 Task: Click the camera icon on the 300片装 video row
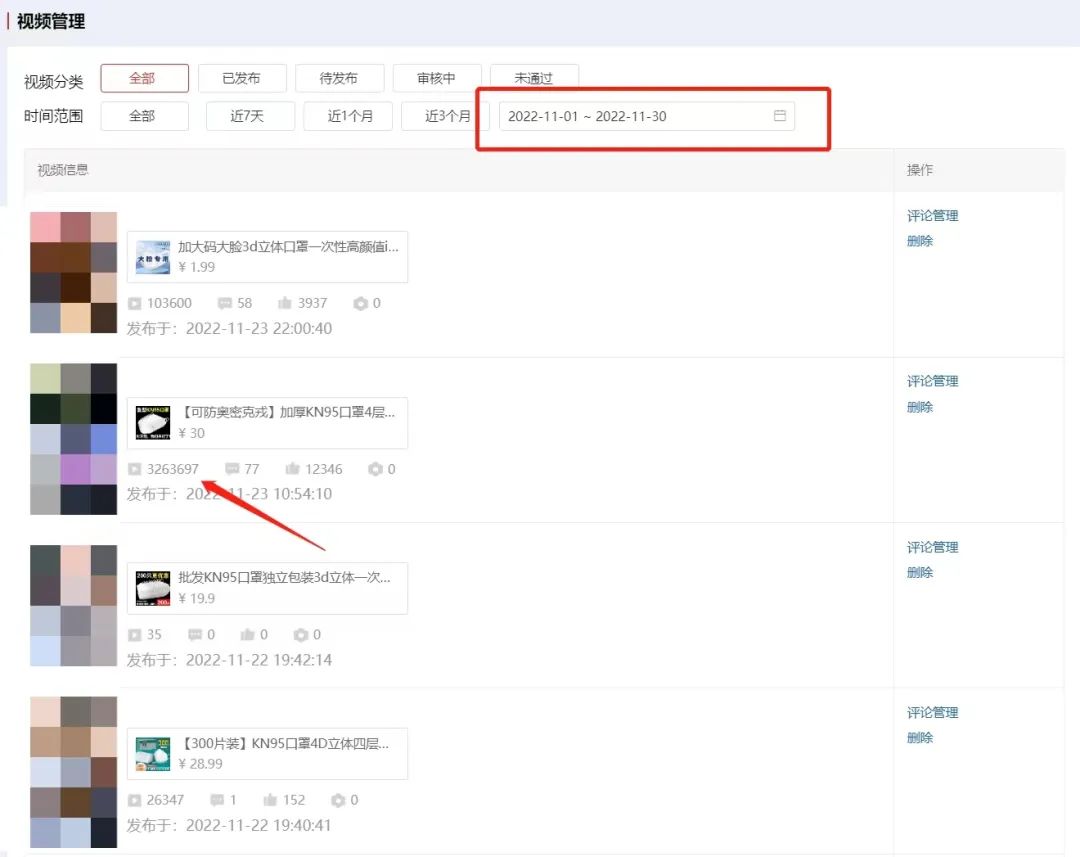pos(338,800)
